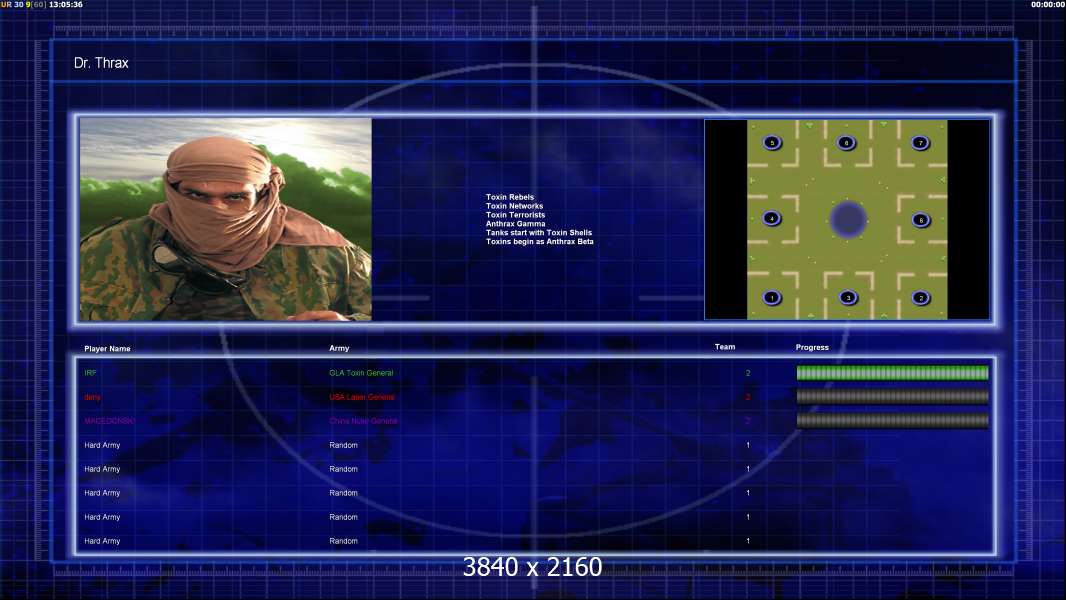Click start position 2 marker on minimap
The height and width of the screenshot is (600, 1066).
pos(921,298)
